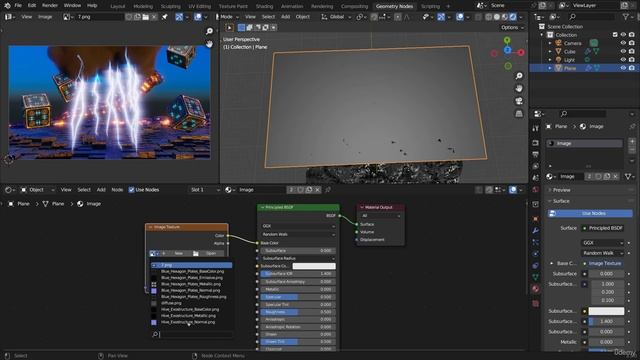Click the Camera object icon in outliner
The image size is (640, 360).
coord(558,43)
